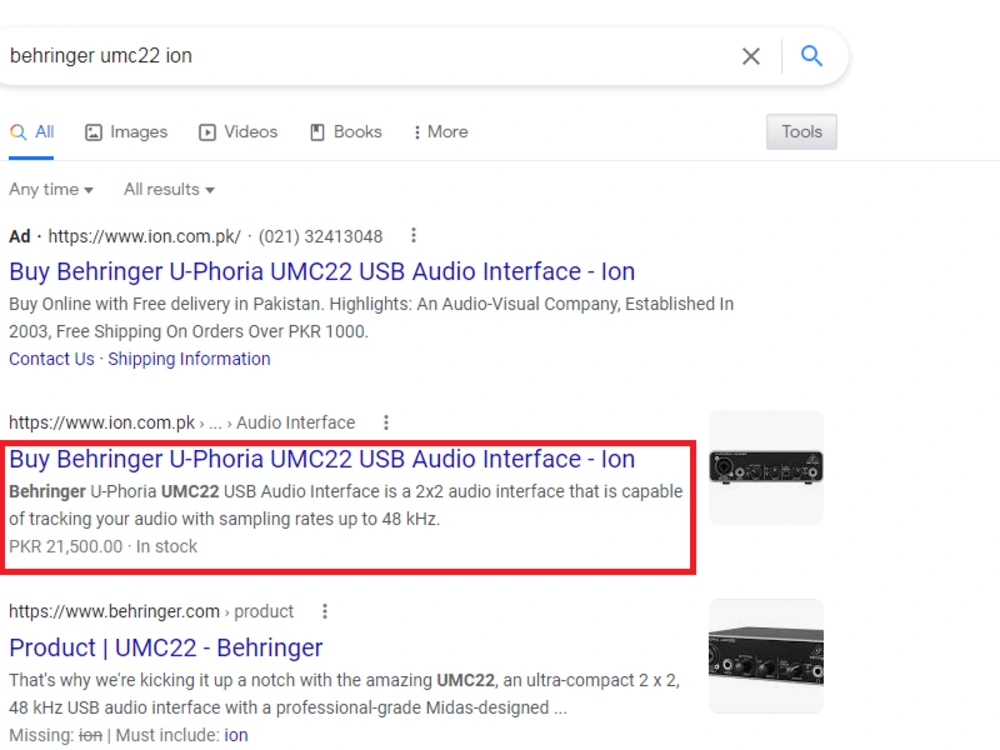Viewport: 1000px width, 750px height.
Task: Follow the Contact Us sitelink
Action: pos(52,359)
